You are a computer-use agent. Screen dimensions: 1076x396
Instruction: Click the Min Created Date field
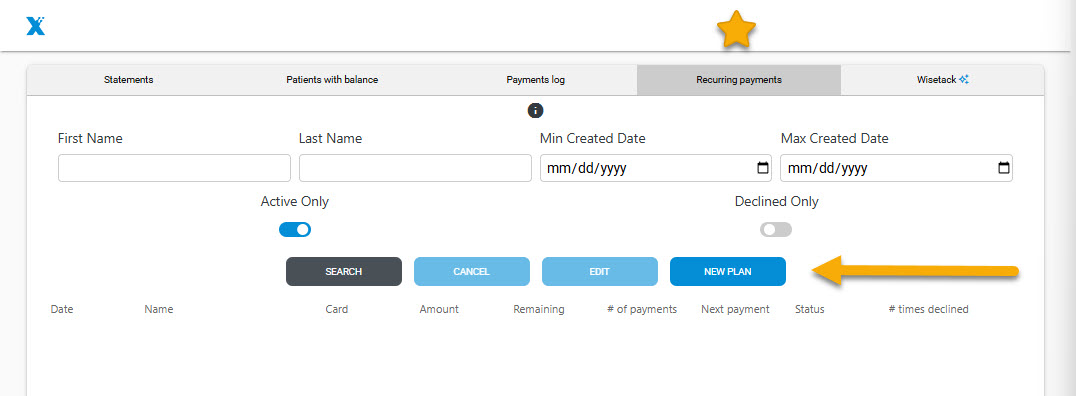point(656,168)
